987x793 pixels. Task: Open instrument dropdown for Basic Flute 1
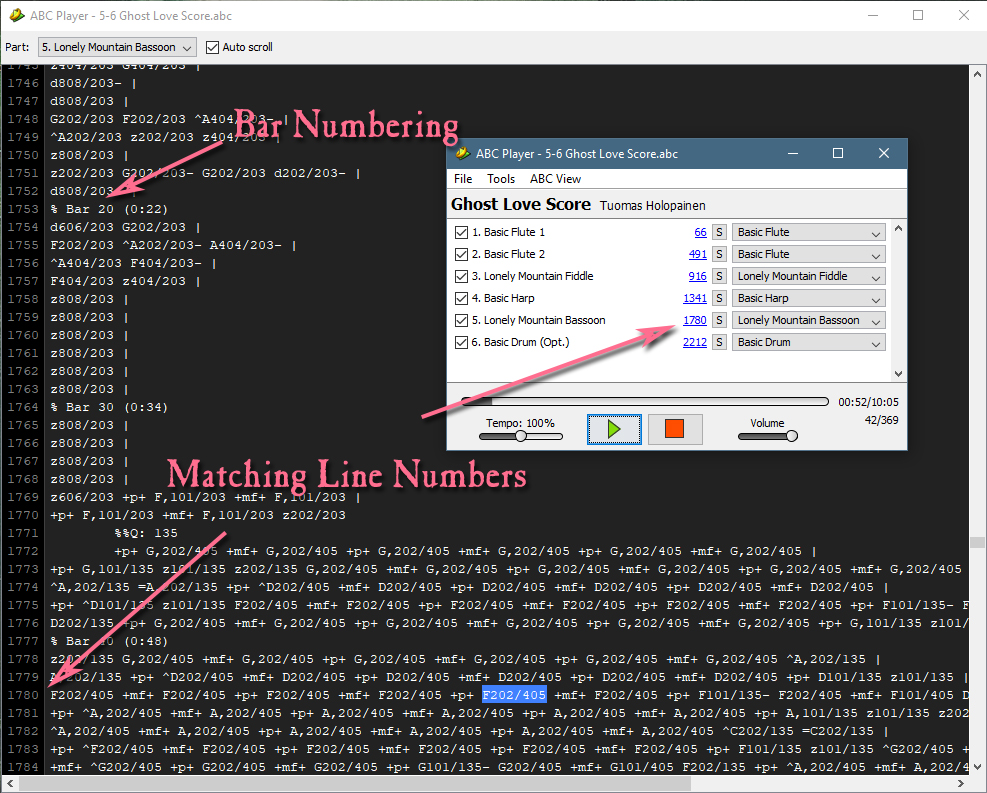point(808,232)
